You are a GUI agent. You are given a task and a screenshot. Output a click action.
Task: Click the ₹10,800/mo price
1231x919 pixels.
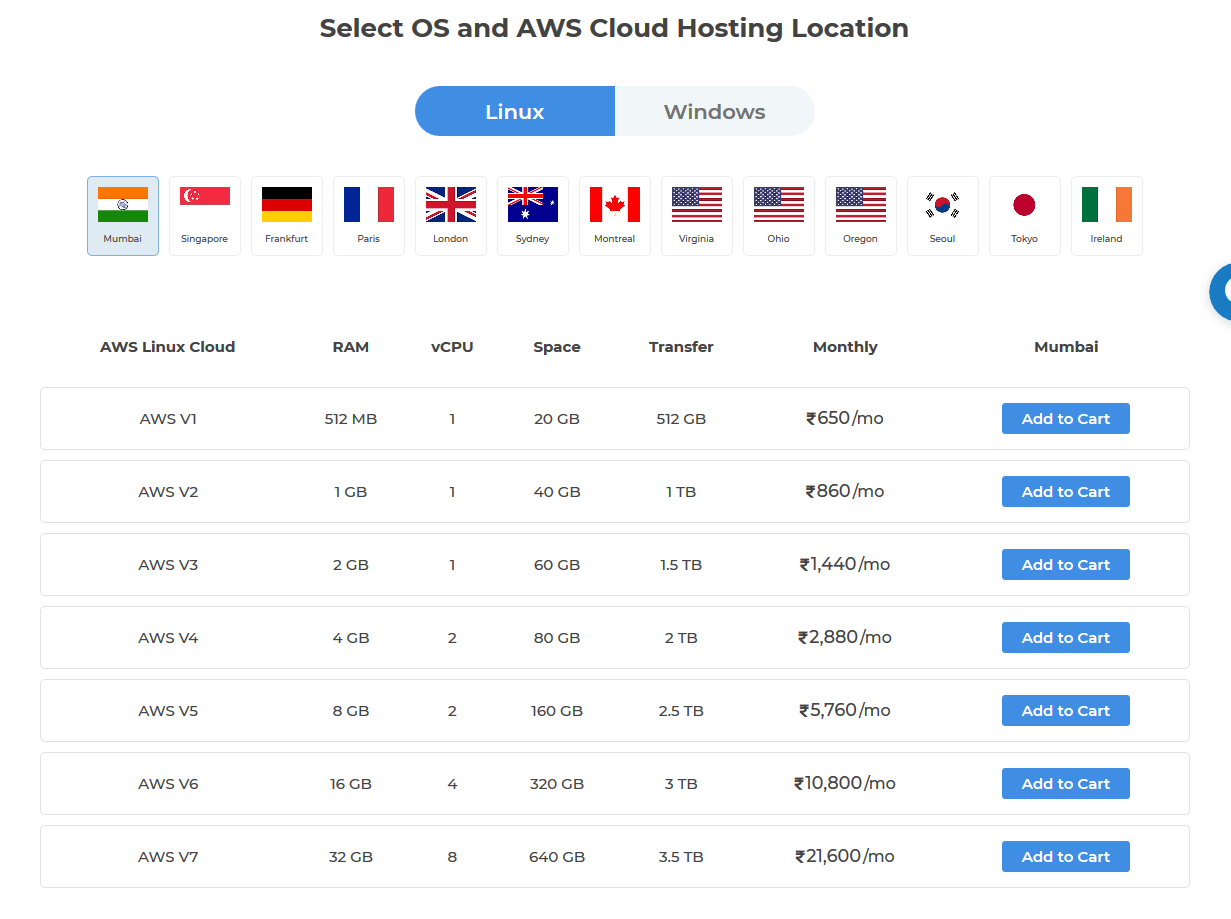coord(845,784)
